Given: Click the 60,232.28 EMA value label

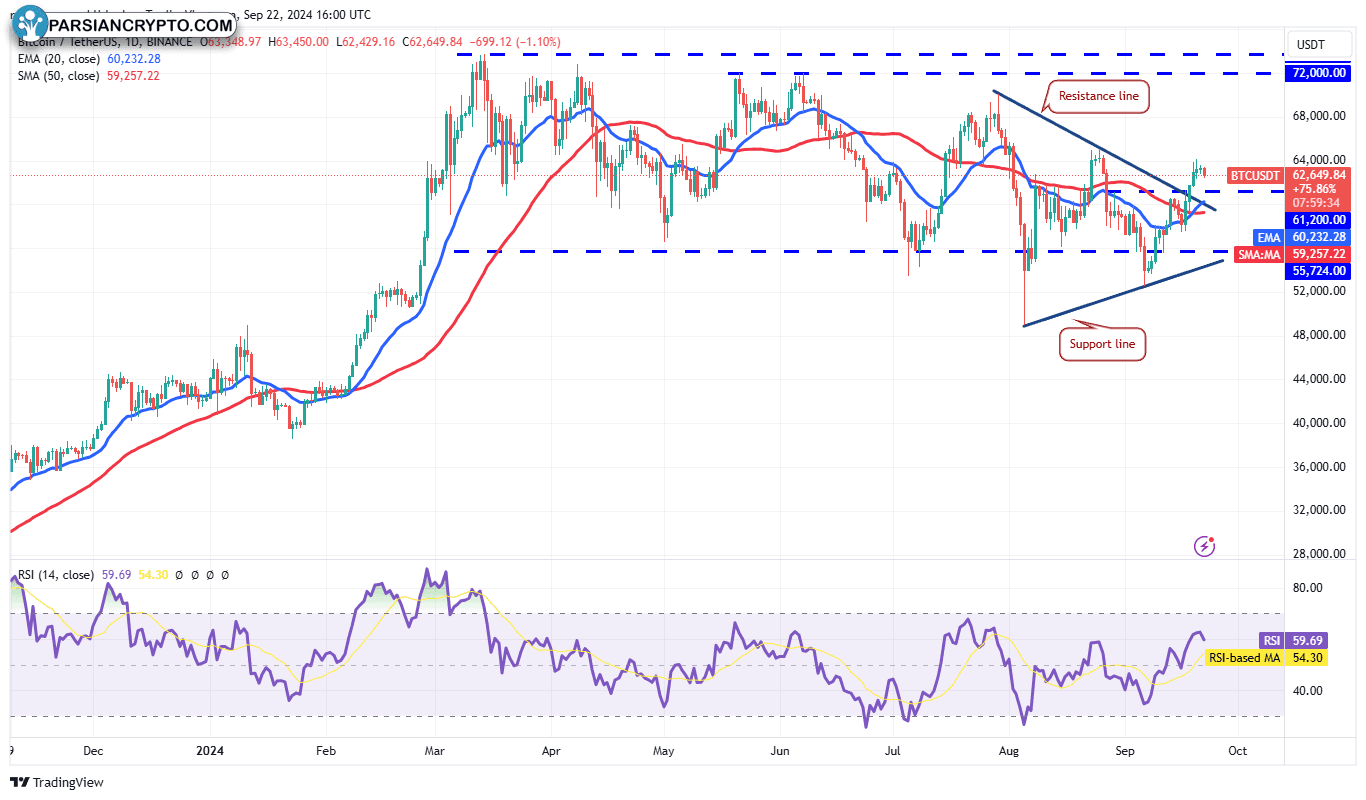Looking at the screenshot, I should click(x=1320, y=237).
